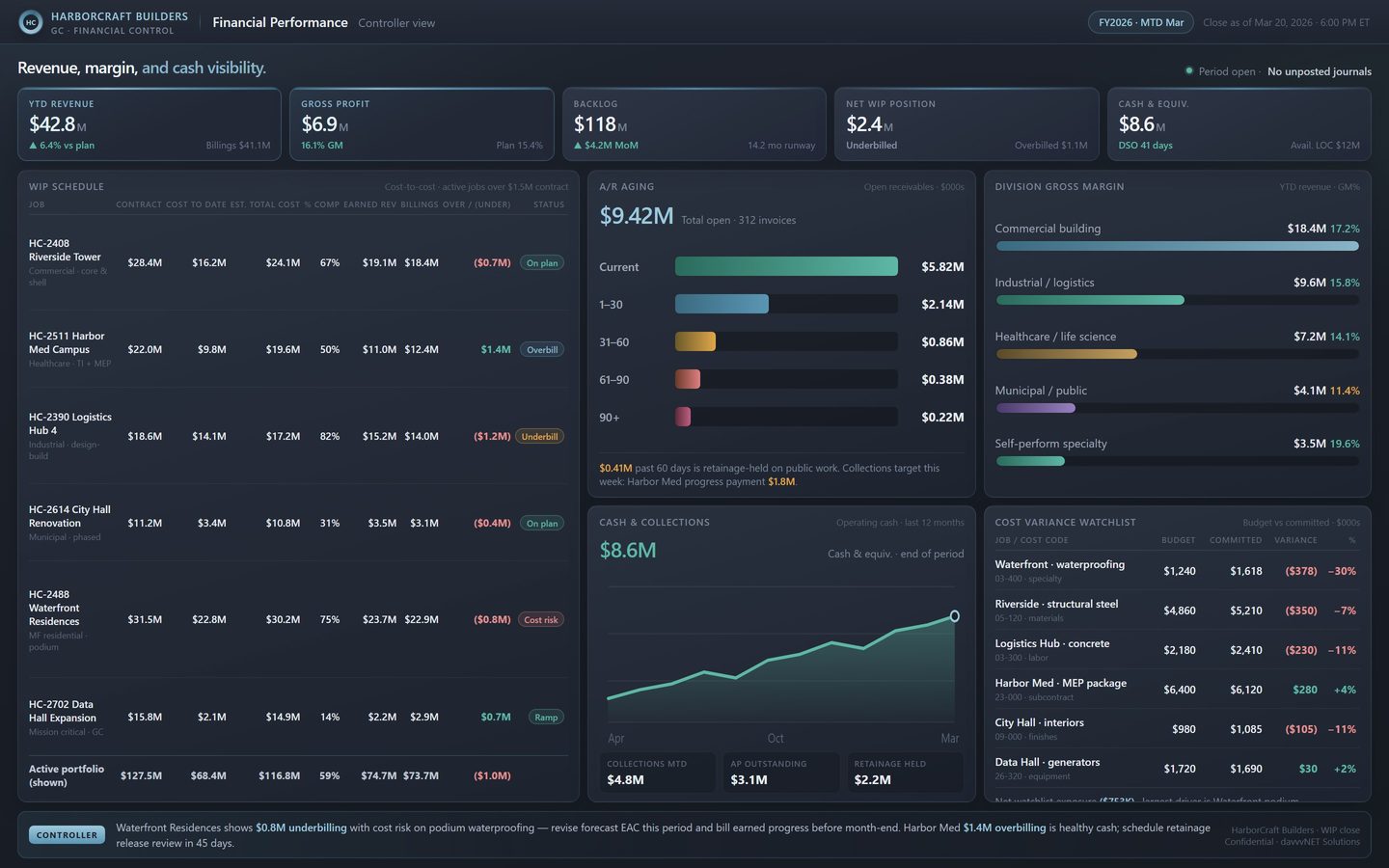Click the Current aging bar
The height and width of the screenshot is (868, 1389).
(786, 266)
